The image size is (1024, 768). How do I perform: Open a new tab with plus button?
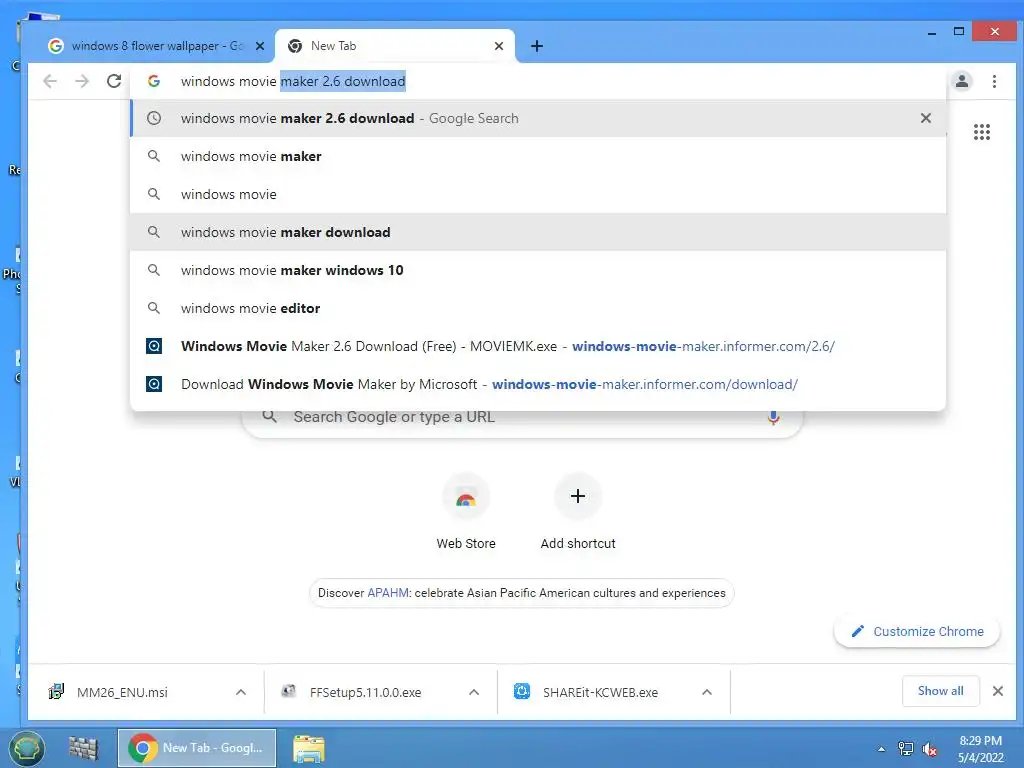(537, 46)
